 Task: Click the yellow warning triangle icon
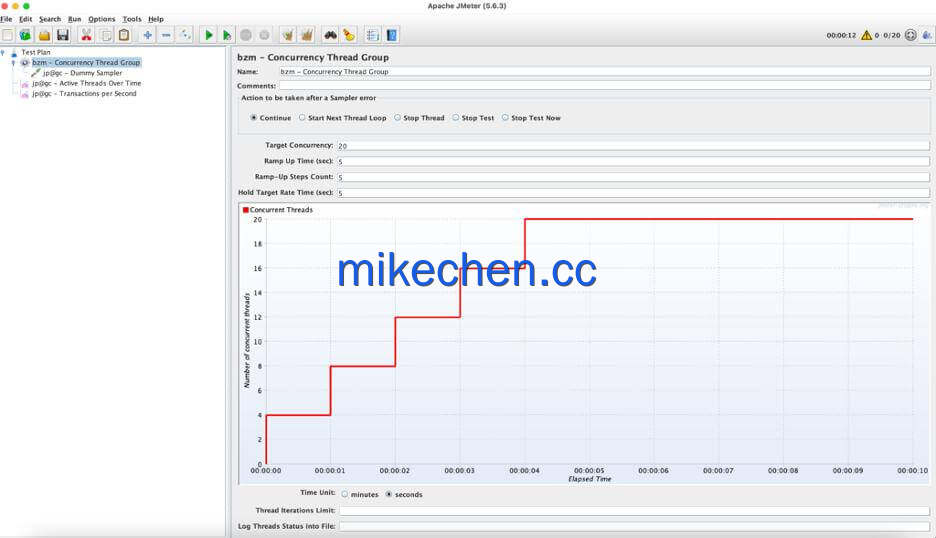(x=866, y=35)
